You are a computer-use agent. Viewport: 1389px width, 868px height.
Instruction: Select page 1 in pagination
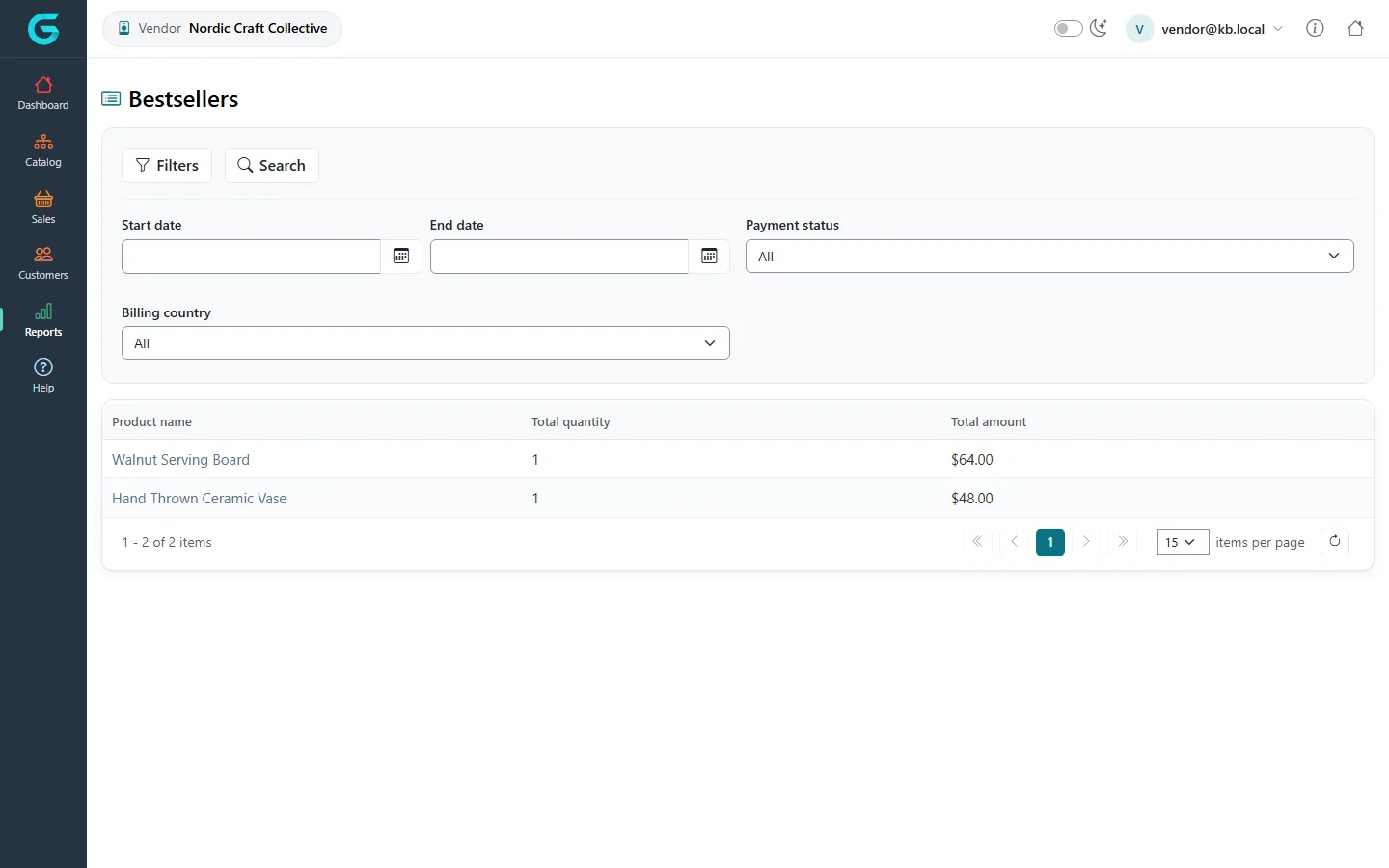point(1050,542)
